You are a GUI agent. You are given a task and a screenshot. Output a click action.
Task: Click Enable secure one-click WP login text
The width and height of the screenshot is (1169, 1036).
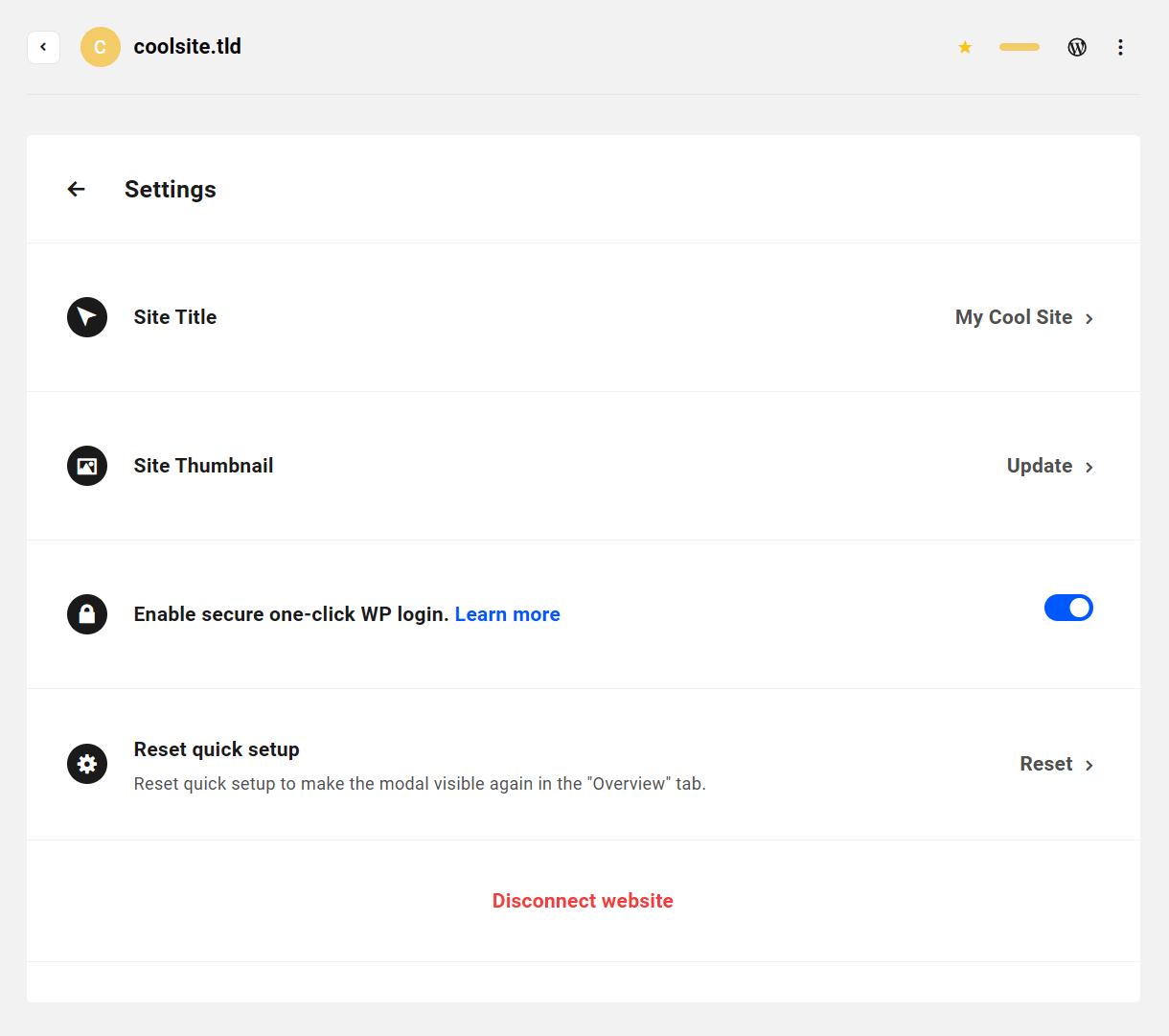point(291,614)
